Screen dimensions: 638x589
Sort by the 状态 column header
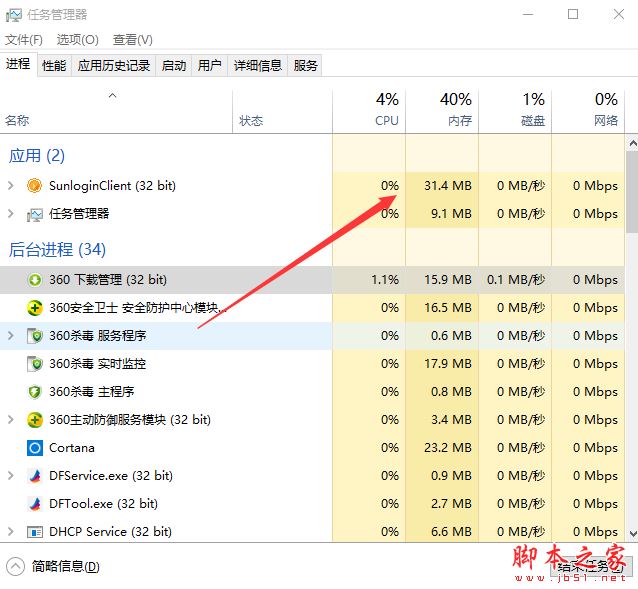point(282,111)
